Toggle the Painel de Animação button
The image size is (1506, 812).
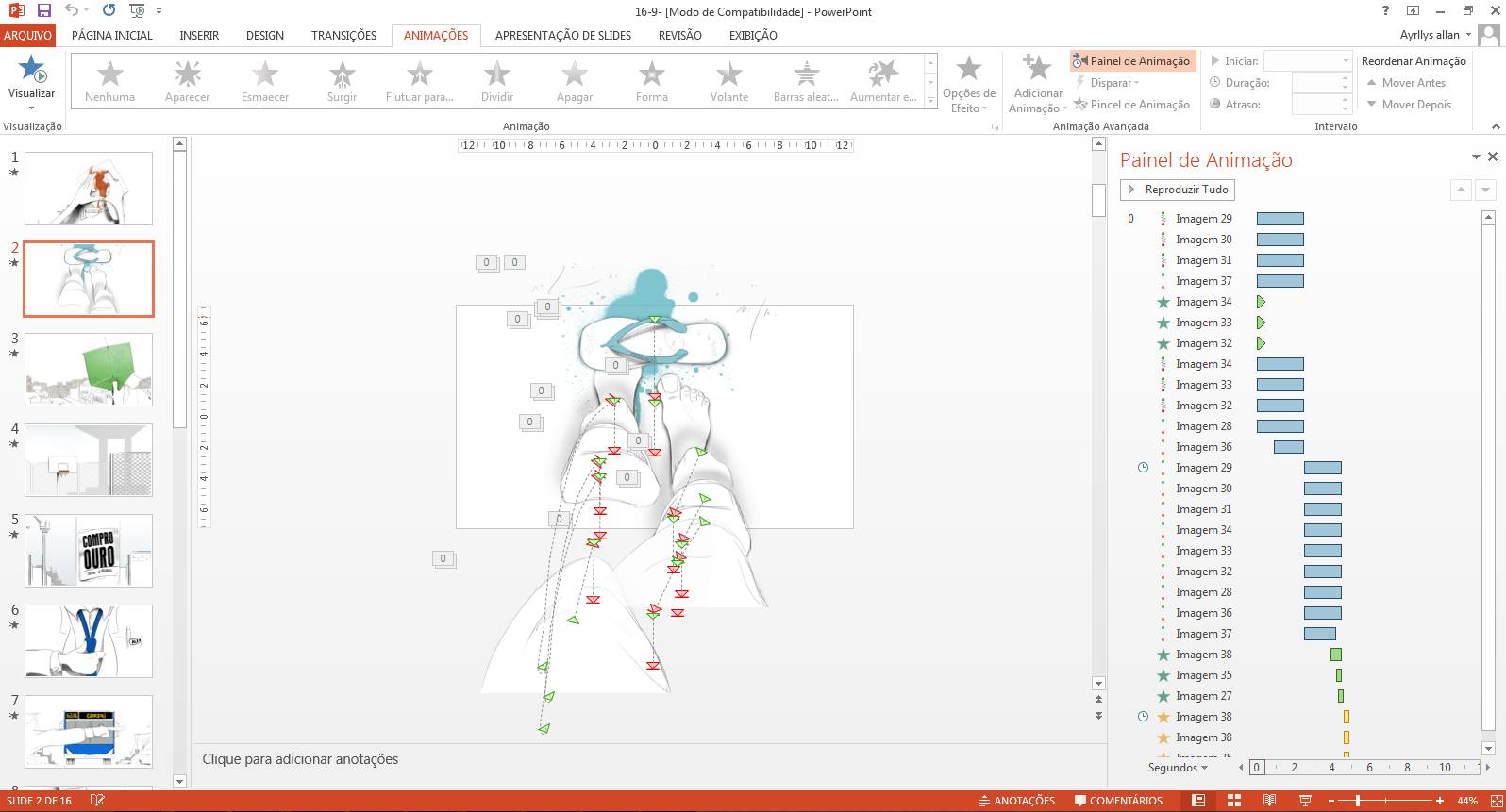pyautogui.click(x=1131, y=61)
